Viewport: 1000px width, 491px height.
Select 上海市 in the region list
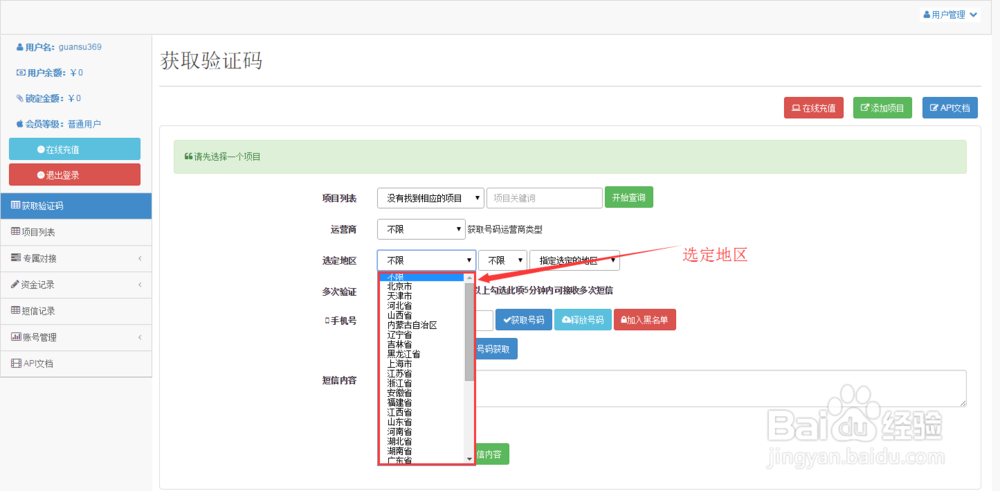pyautogui.click(x=422, y=363)
